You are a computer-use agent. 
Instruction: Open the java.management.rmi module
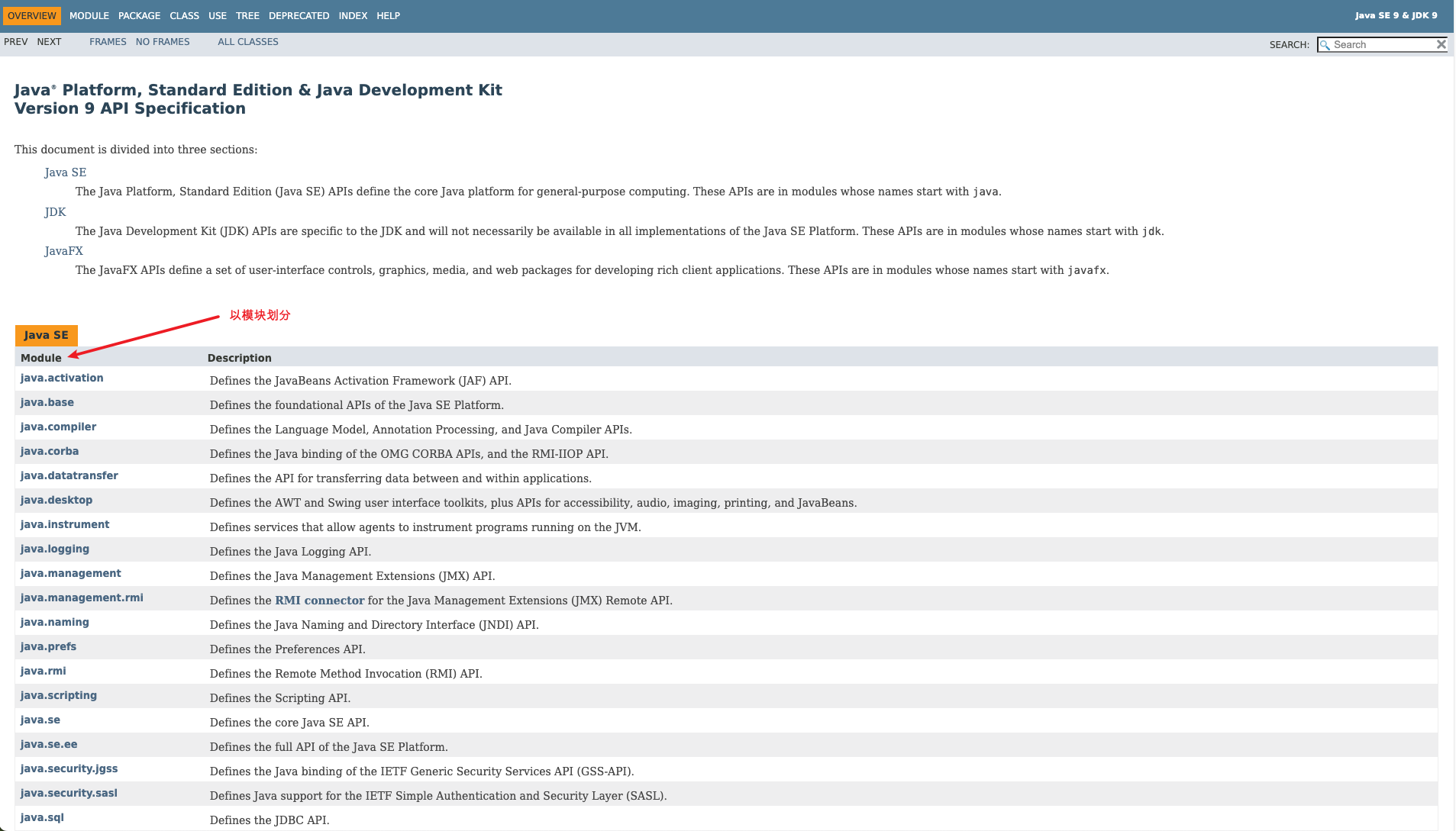pyautogui.click(x=82, y=598)
